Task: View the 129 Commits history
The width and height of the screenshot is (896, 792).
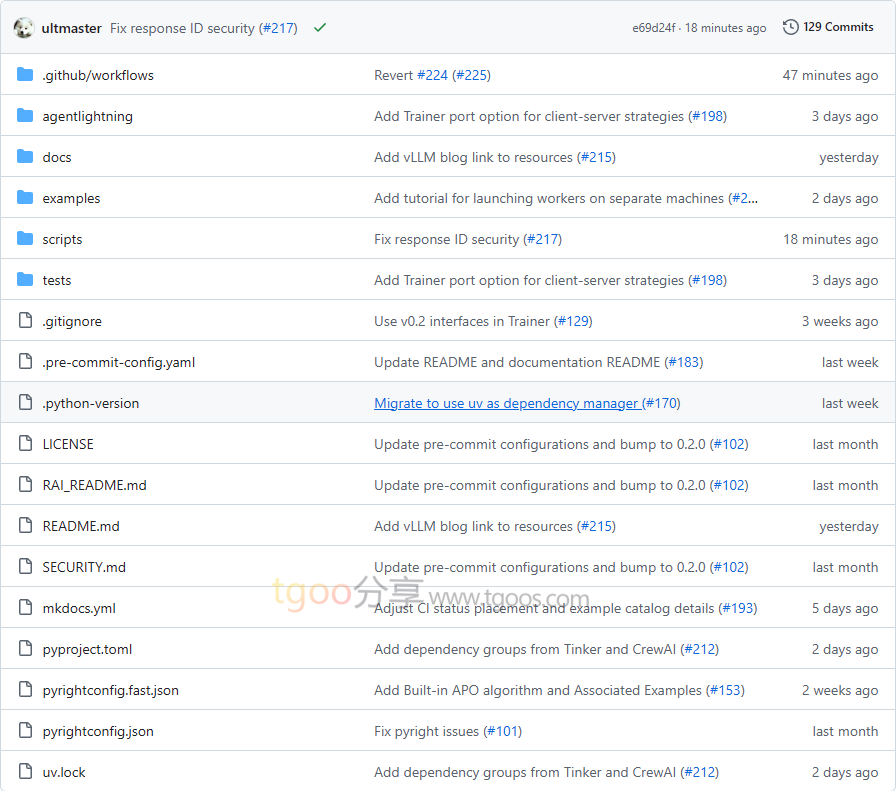Action: (837, 27)
